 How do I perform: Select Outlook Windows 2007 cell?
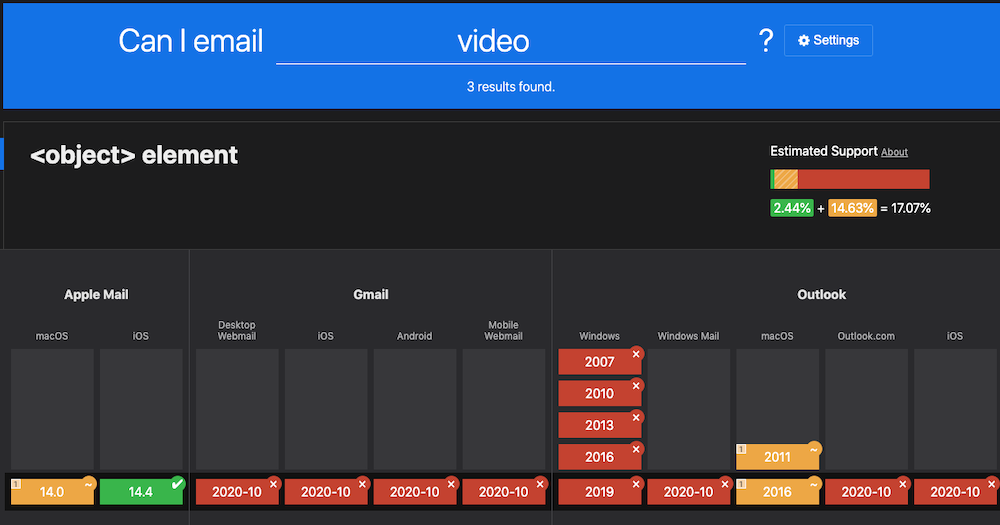click(x=599, y=362)
